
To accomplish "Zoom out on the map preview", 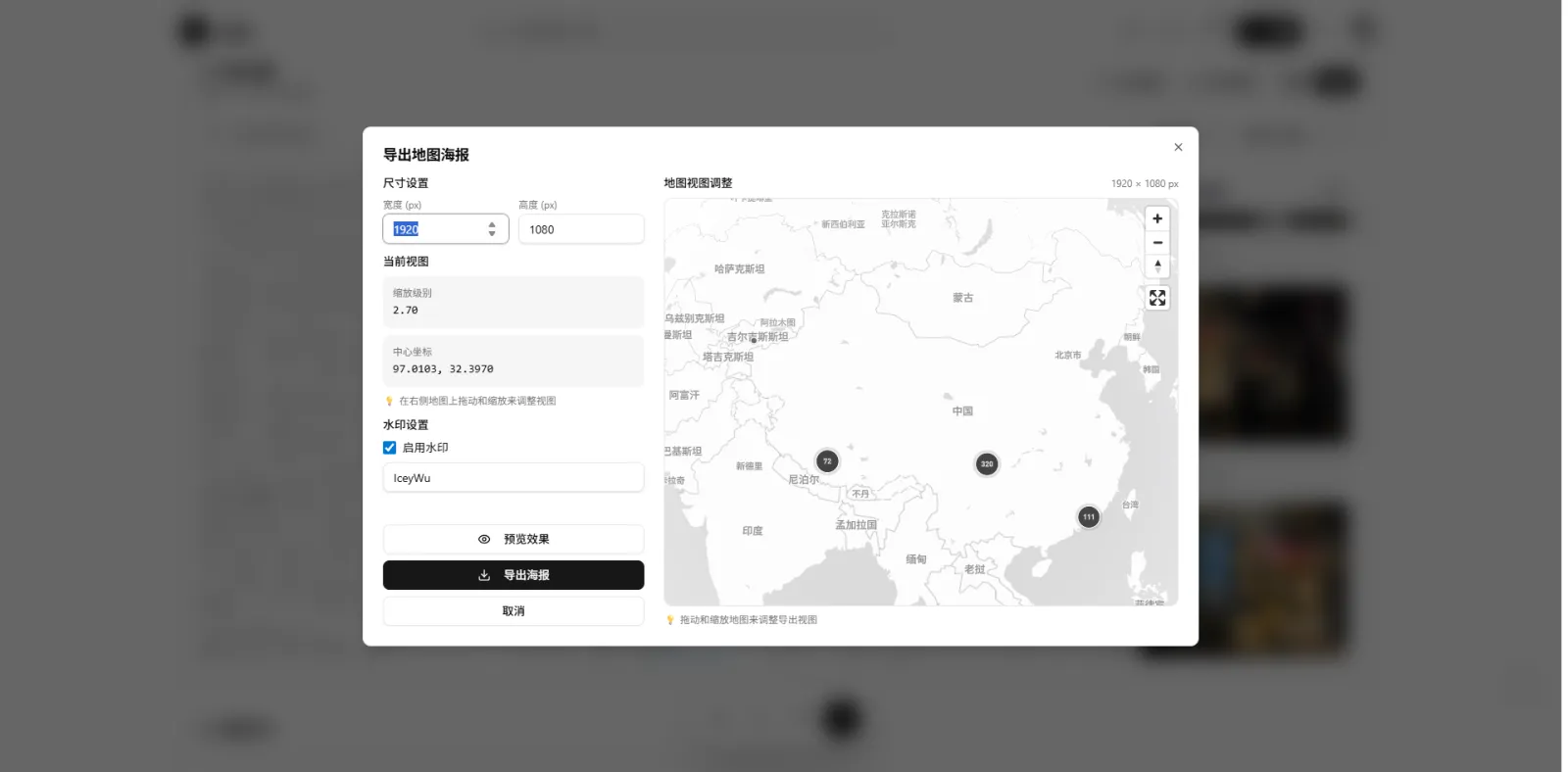I will [1157, 243].
